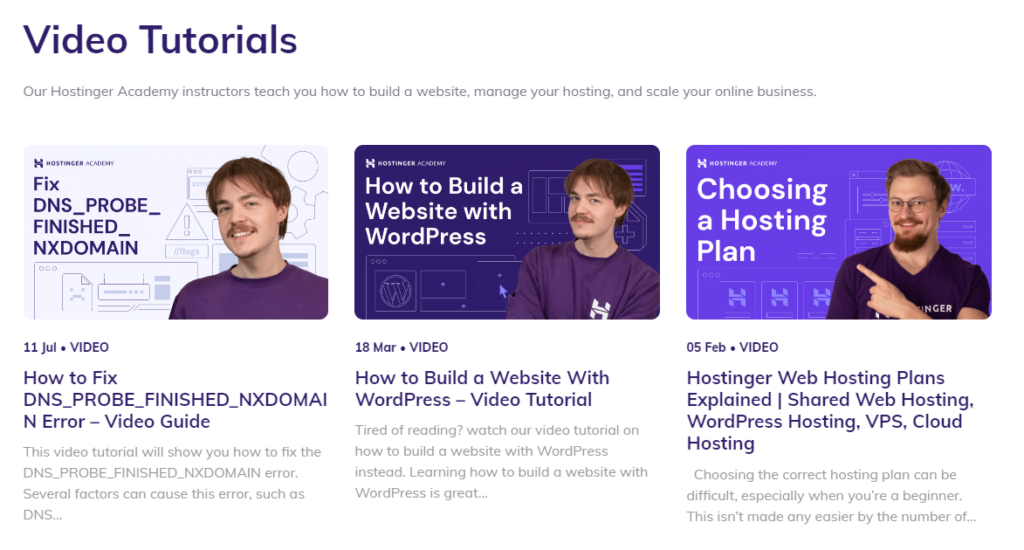The height and width of the screenshot is (550, 1024).
Task: Click the '05 Feb • VIDEO' date label
Action: coord(732,348)
